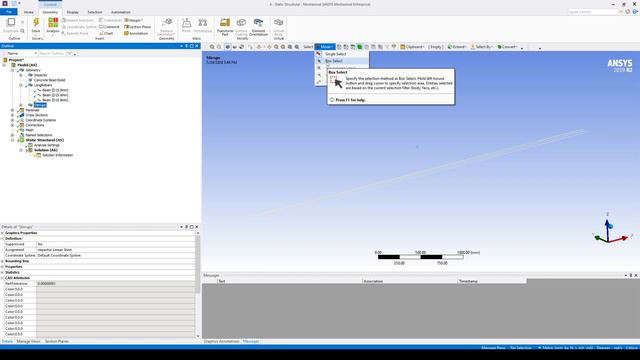This screenshot has width=640, height=360.
Task: Select the Concrete Beam tree item
Action: pyautogui.click(x=49, y=80)
